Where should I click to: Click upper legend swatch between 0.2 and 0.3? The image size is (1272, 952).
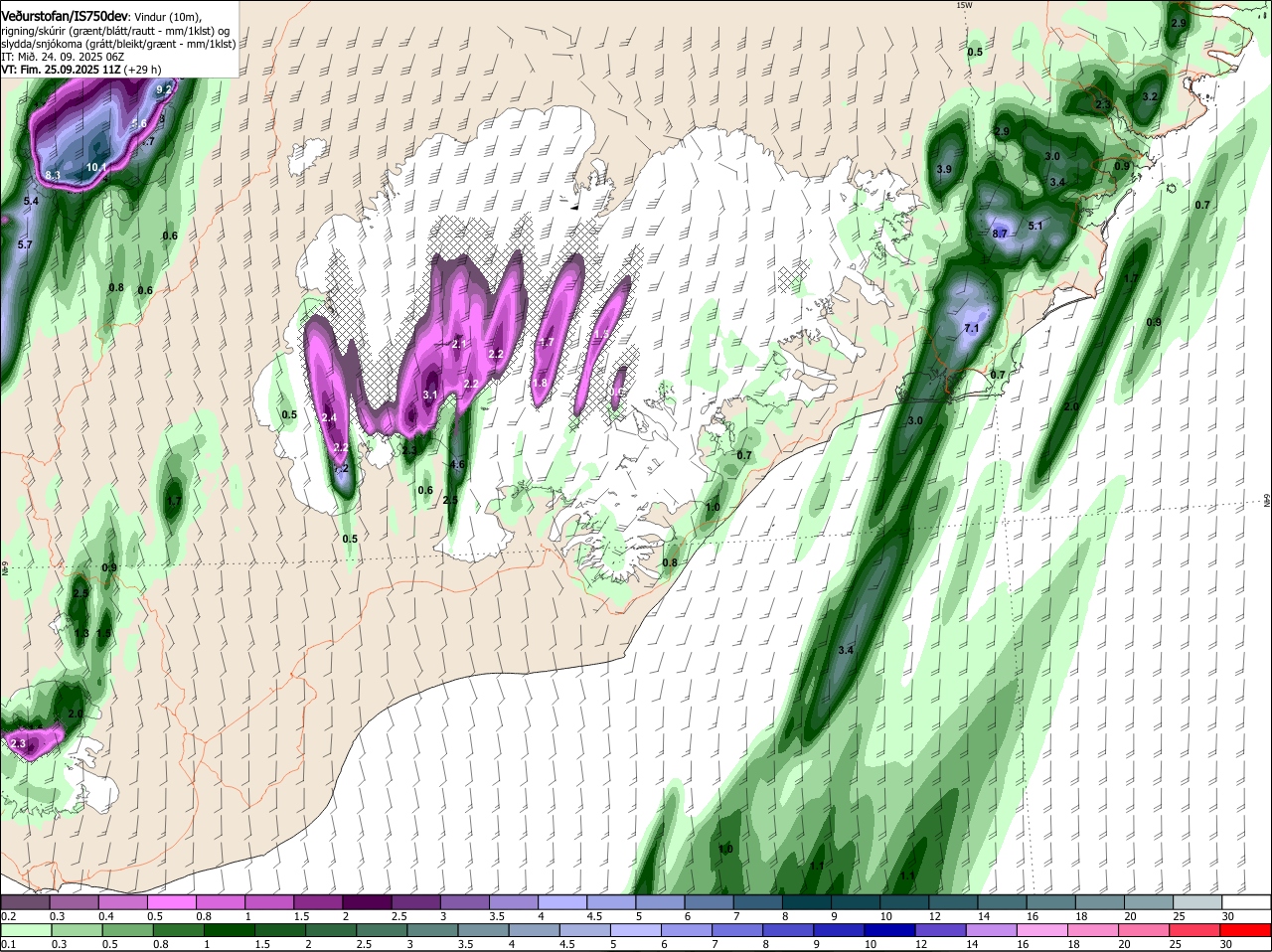point(25,901)
